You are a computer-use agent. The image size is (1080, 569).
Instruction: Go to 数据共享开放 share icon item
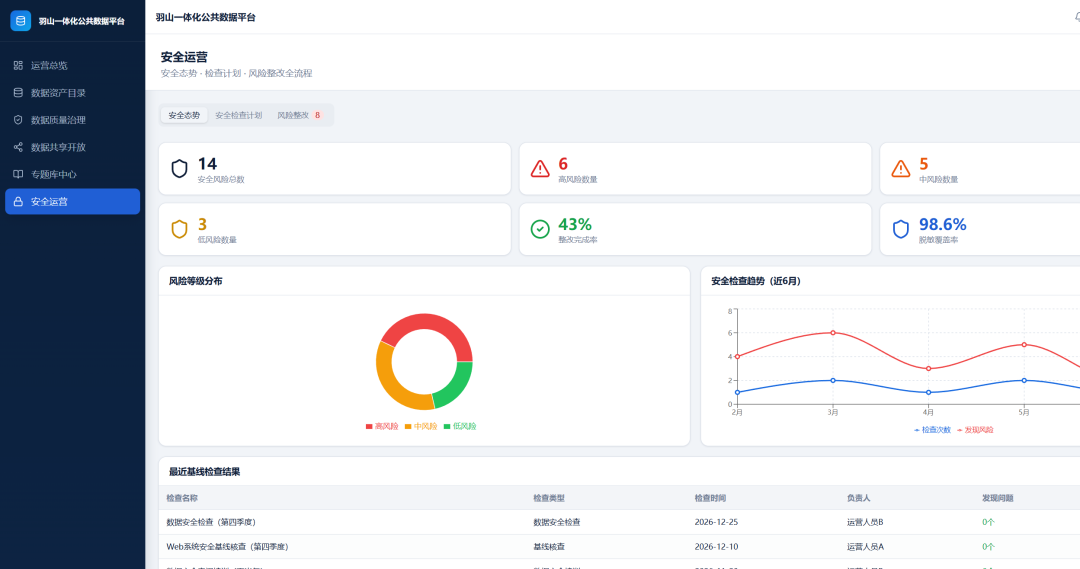coord(19,147)
